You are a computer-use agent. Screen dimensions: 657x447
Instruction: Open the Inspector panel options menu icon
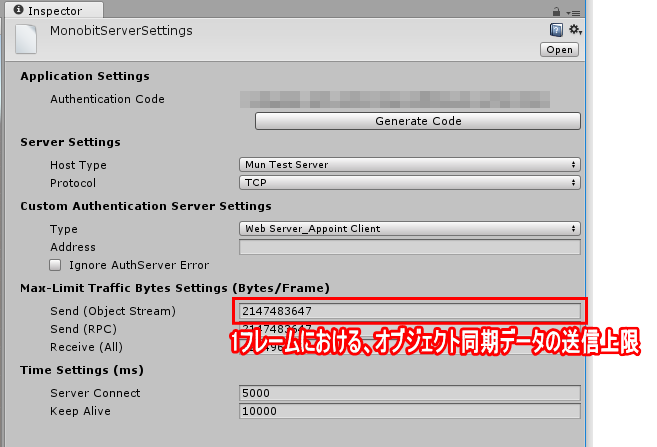tap(574, 13)
